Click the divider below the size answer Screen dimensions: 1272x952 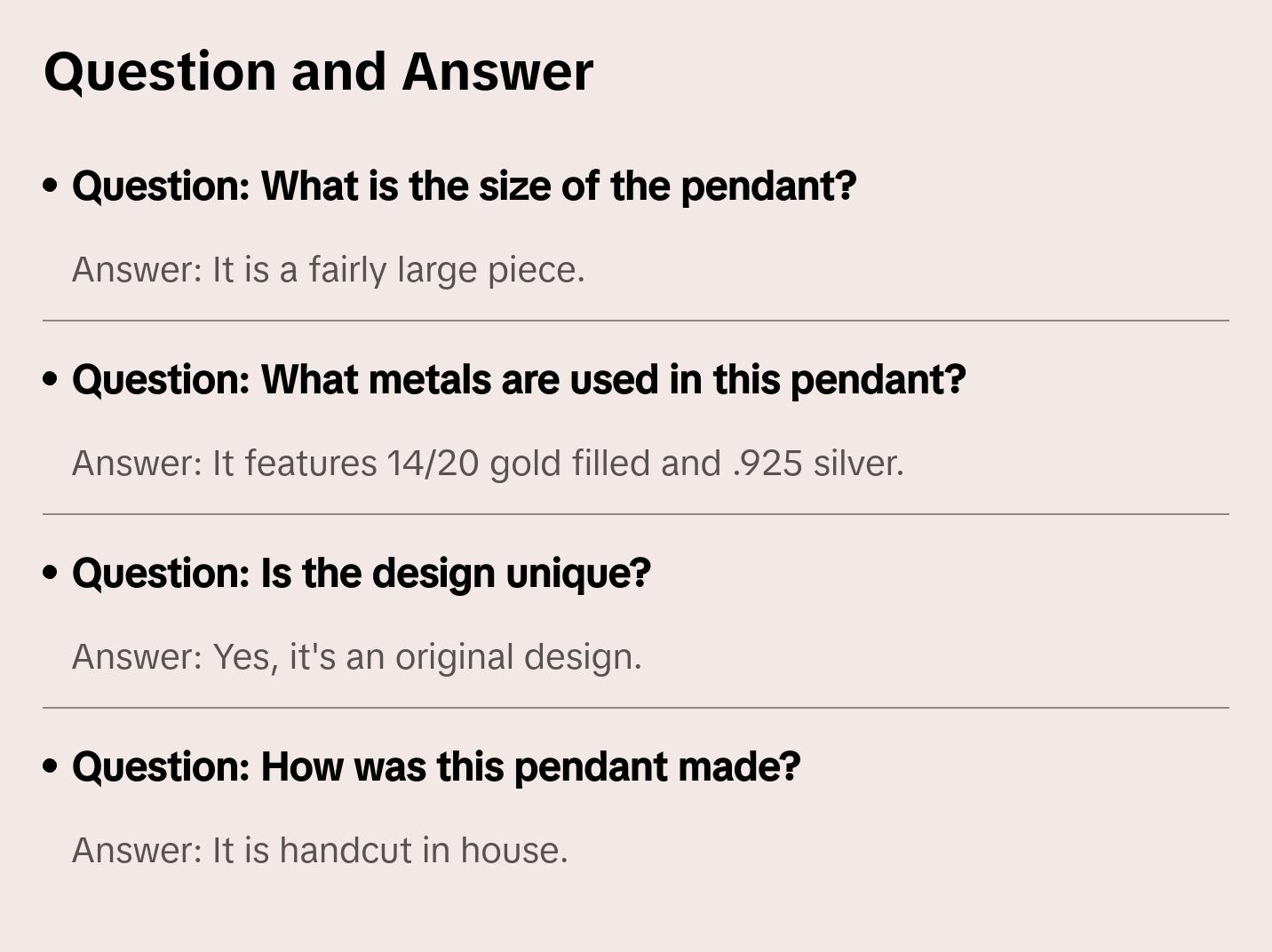click(x=636, y=321)
